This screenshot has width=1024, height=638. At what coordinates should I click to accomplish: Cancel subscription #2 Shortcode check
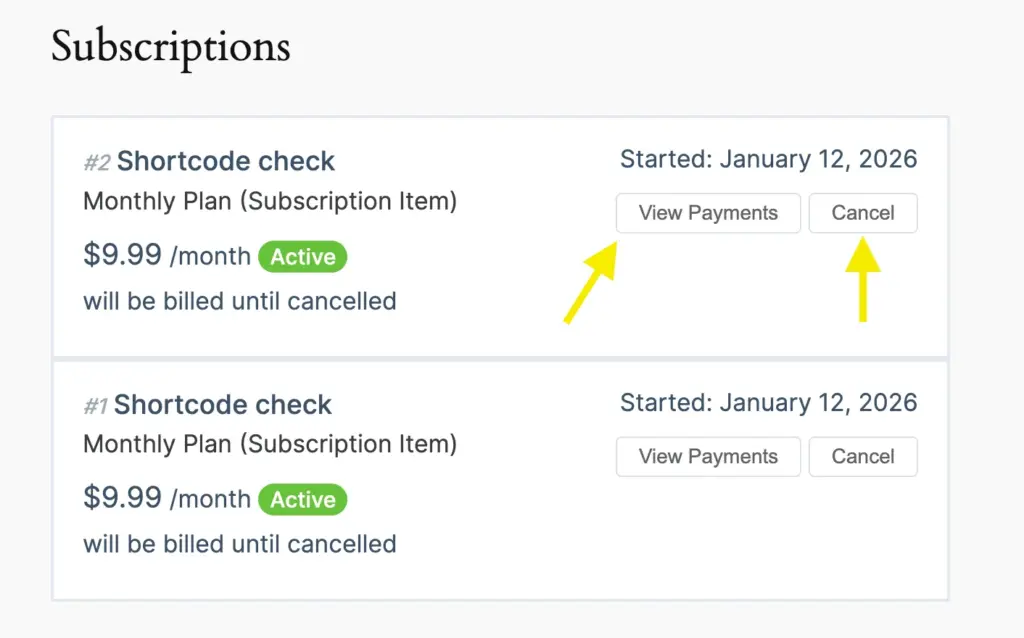pos(862,213)
